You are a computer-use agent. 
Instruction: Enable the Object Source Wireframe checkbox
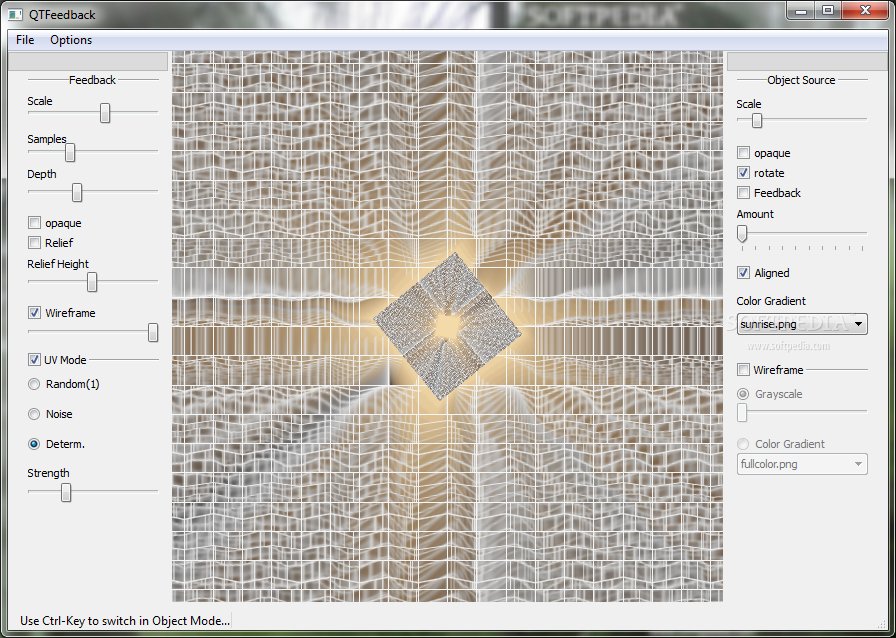coord(743,370)
